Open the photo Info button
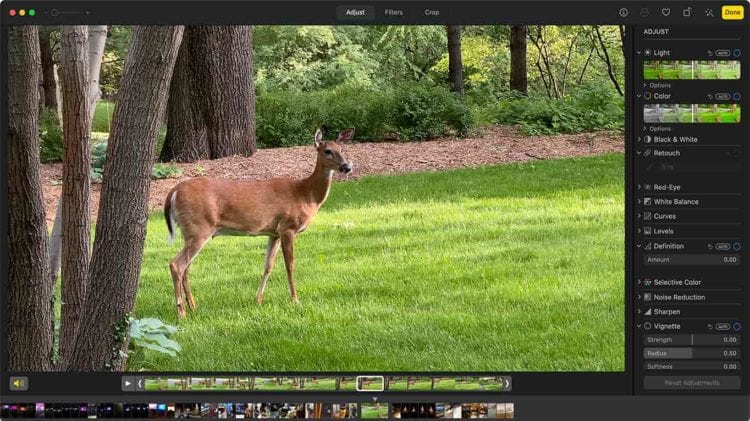Screen dimensions: 750x421 pyautogui.click(x=623, y=12)
